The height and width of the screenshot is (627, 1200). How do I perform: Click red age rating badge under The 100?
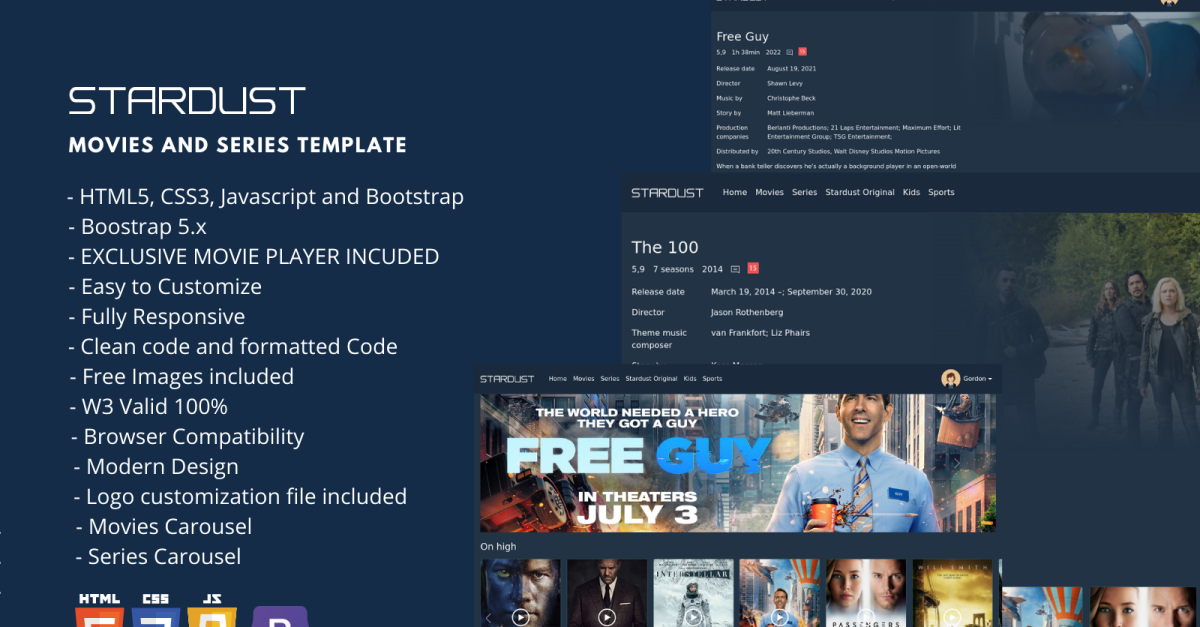[753, 268]
